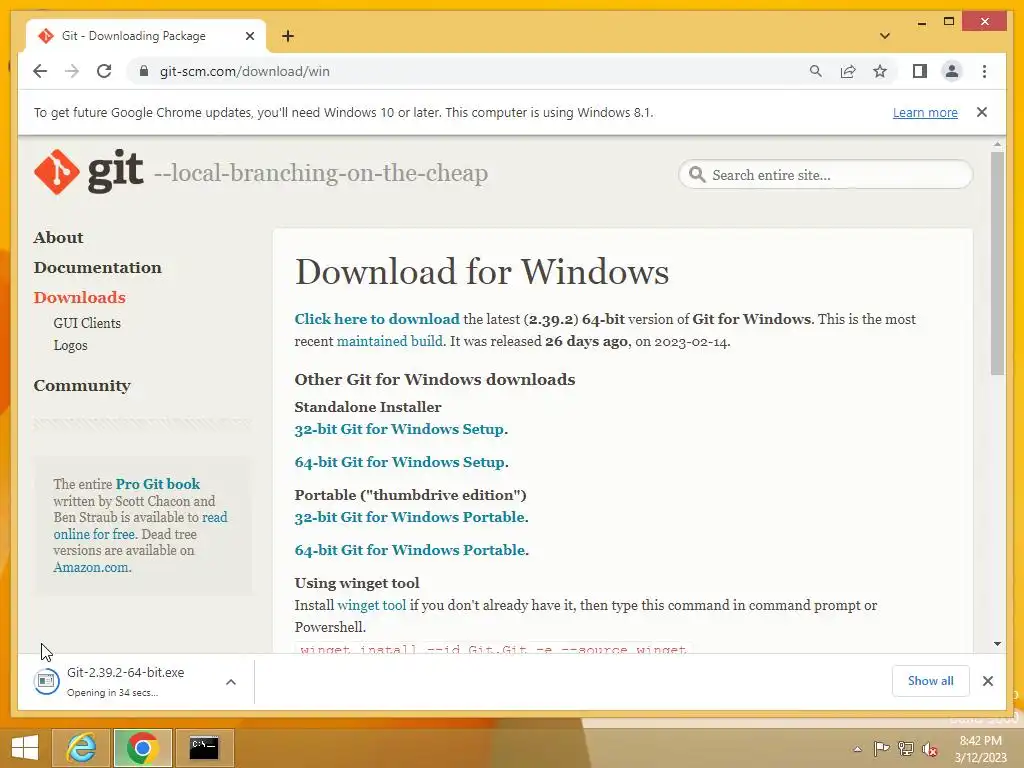Open Chrome side panel
1024x768 pixels.
[920, 71]
